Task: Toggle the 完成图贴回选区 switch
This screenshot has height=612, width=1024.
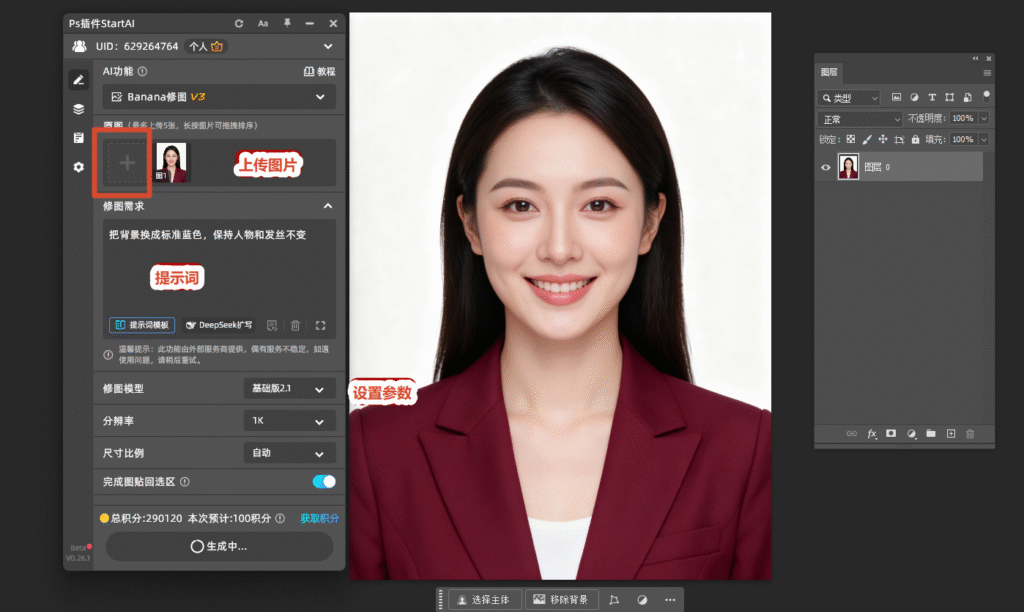Action: (x=324, y=481)
